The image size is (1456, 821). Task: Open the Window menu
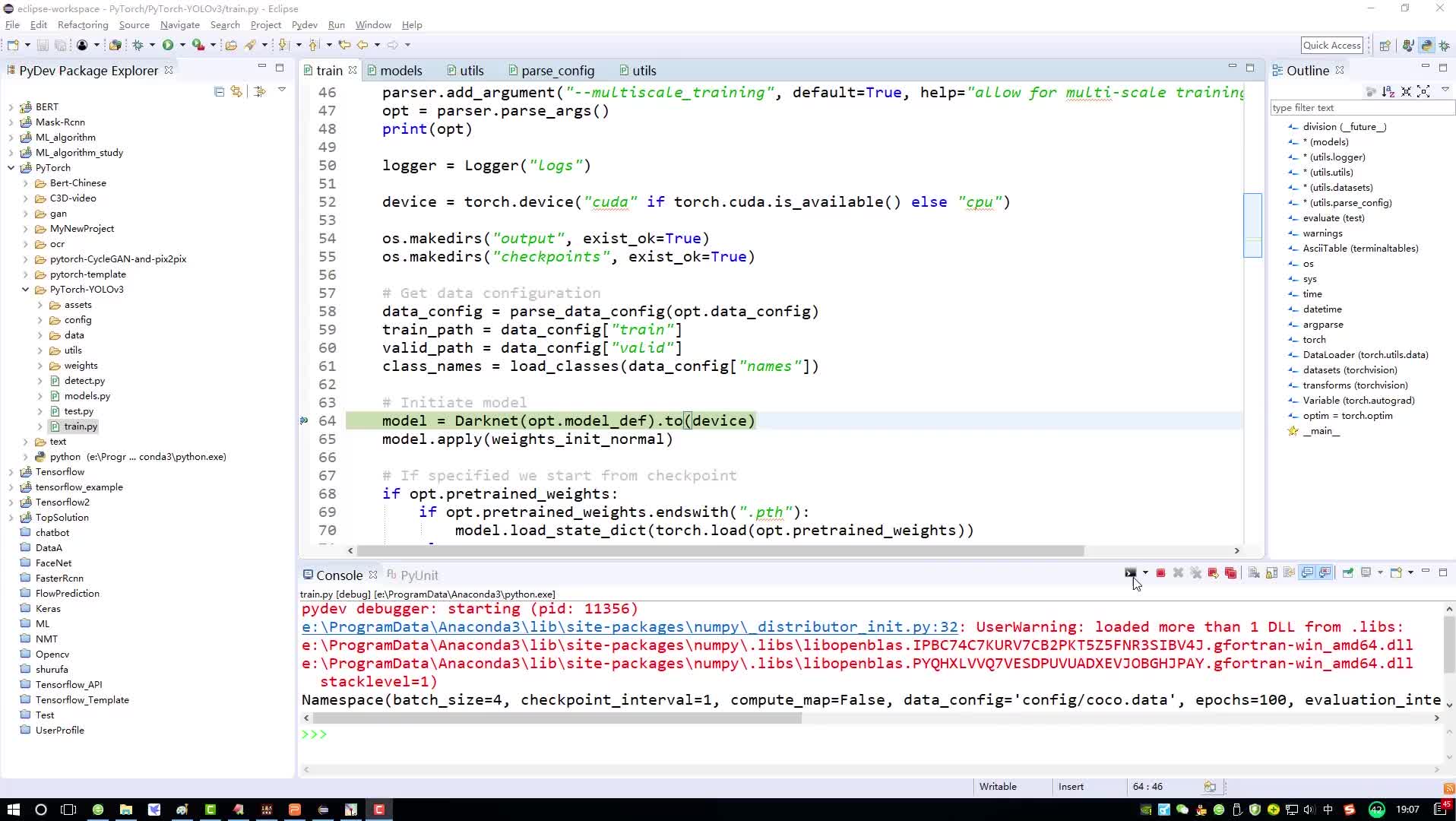(x=373, y=25)
